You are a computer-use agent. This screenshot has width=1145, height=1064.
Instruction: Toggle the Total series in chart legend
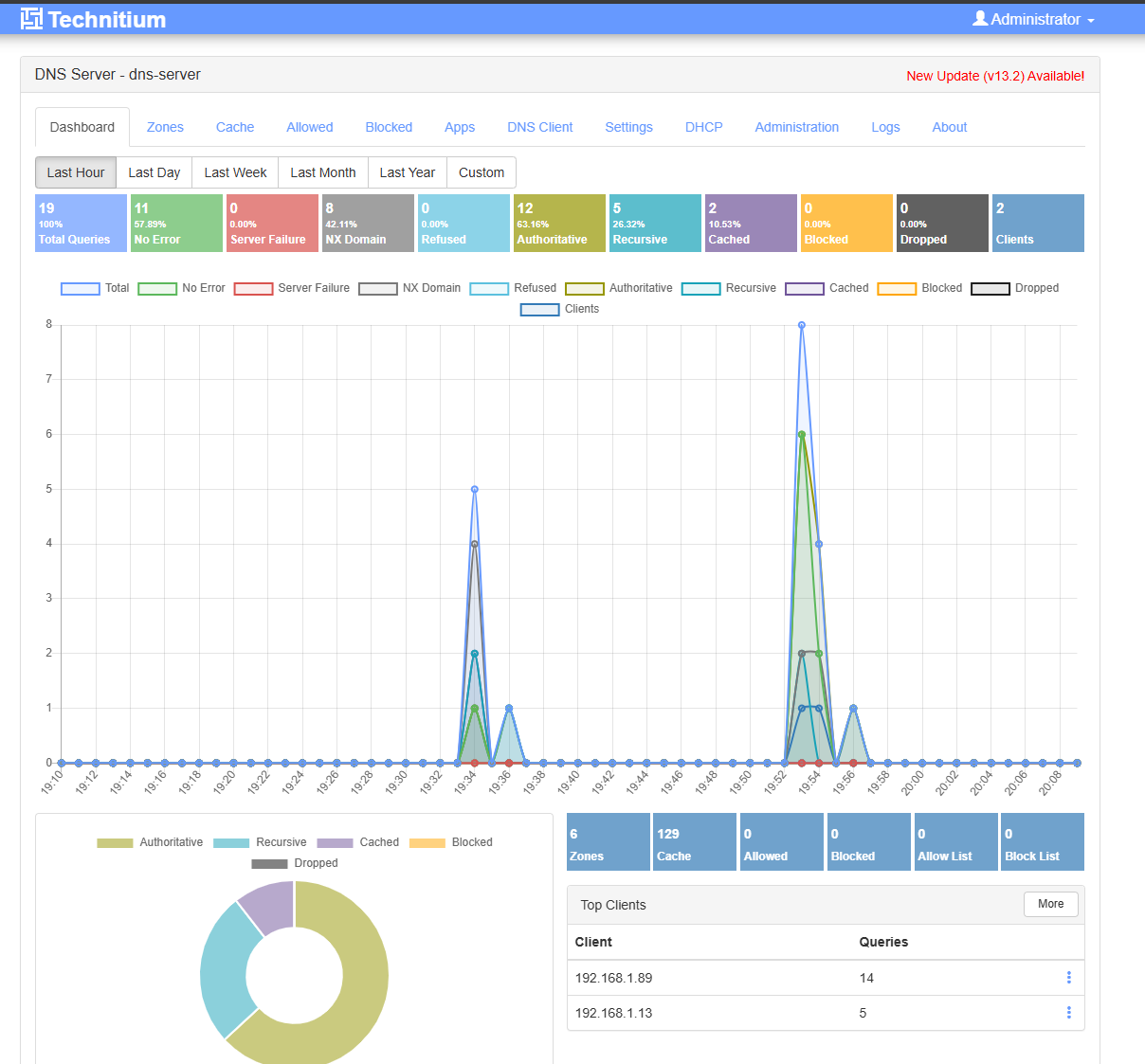(95, 288)
